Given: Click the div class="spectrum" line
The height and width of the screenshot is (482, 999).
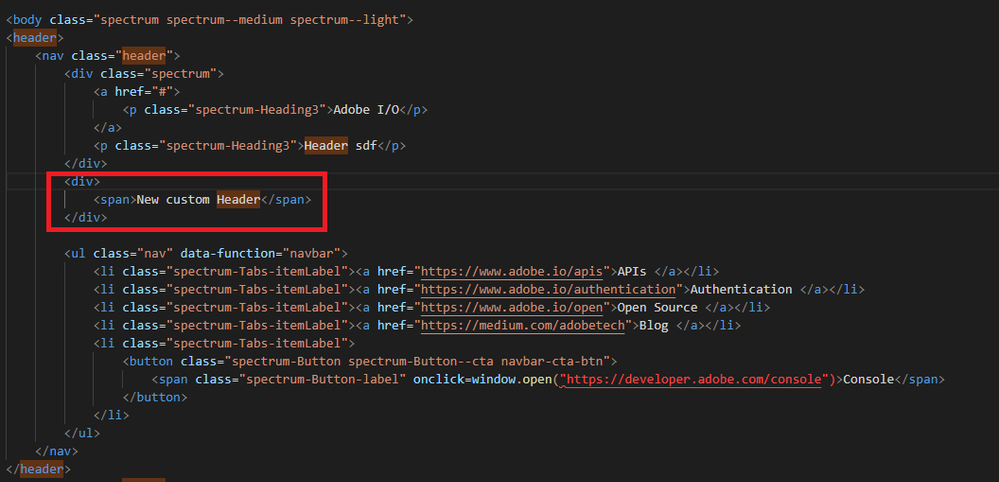Looking at the screenshot, I should tap(143, 74).
